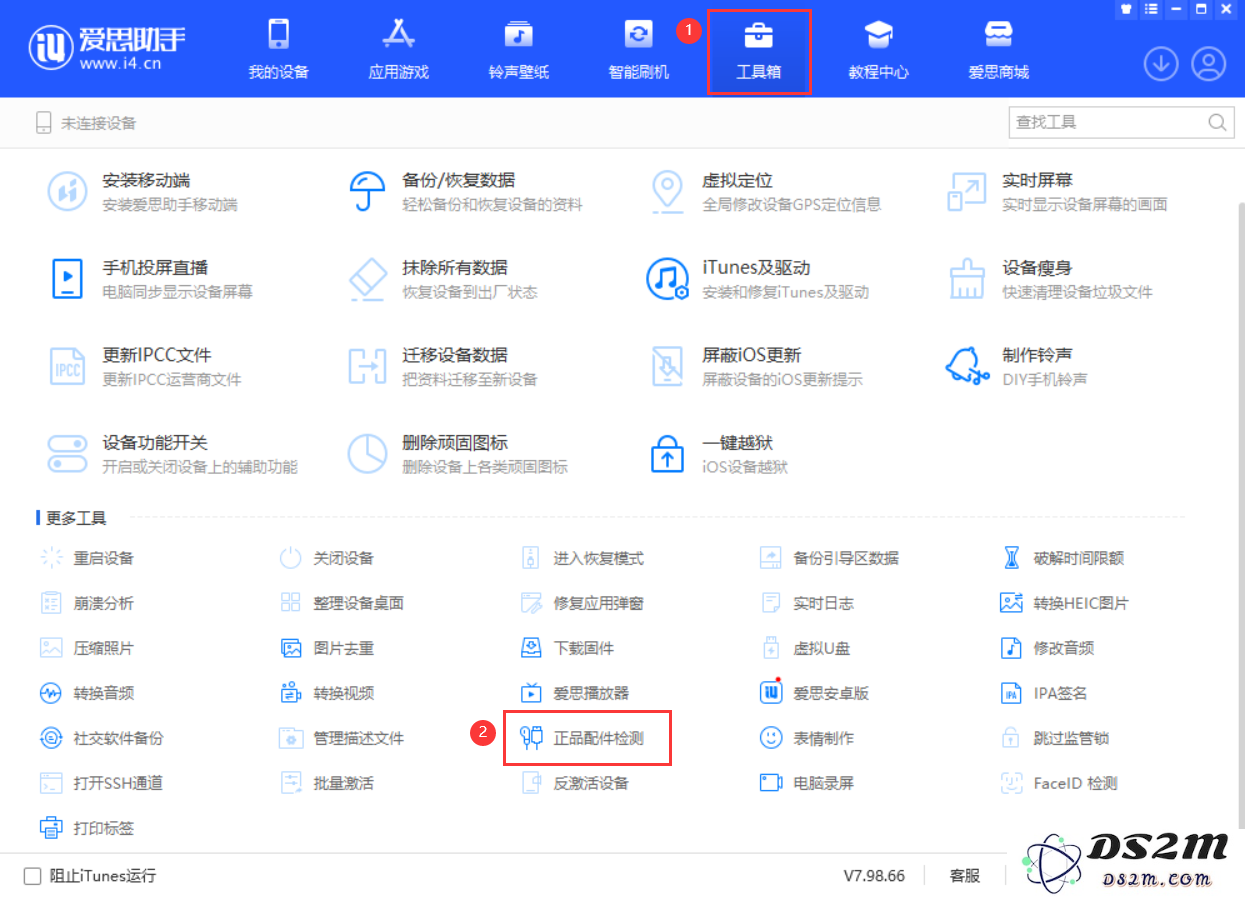Select the 抹除所有数据 eraser icon
The image size is (1245, 897).
[x=368, y=278]
